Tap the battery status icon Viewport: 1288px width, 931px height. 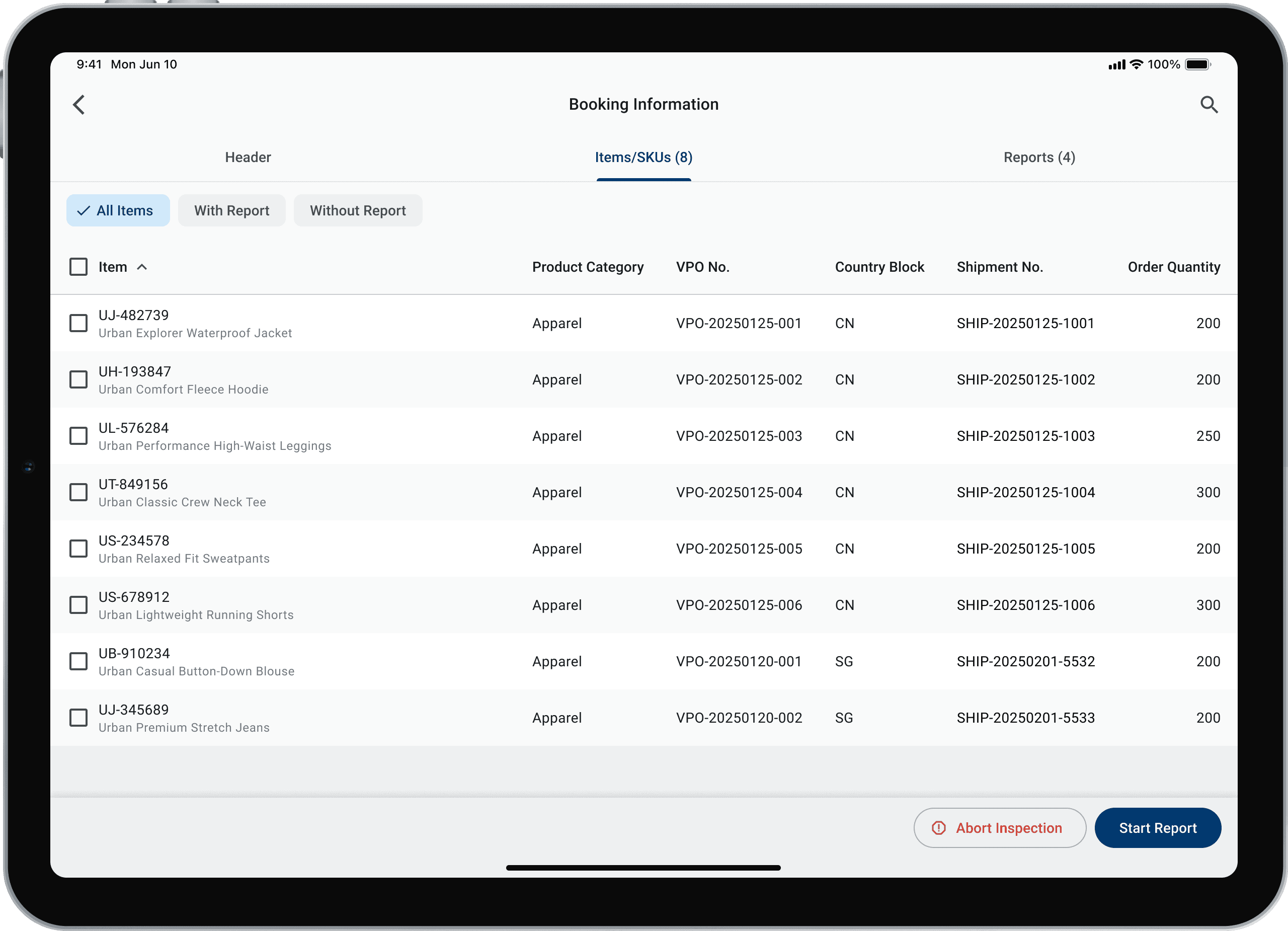1198,65
